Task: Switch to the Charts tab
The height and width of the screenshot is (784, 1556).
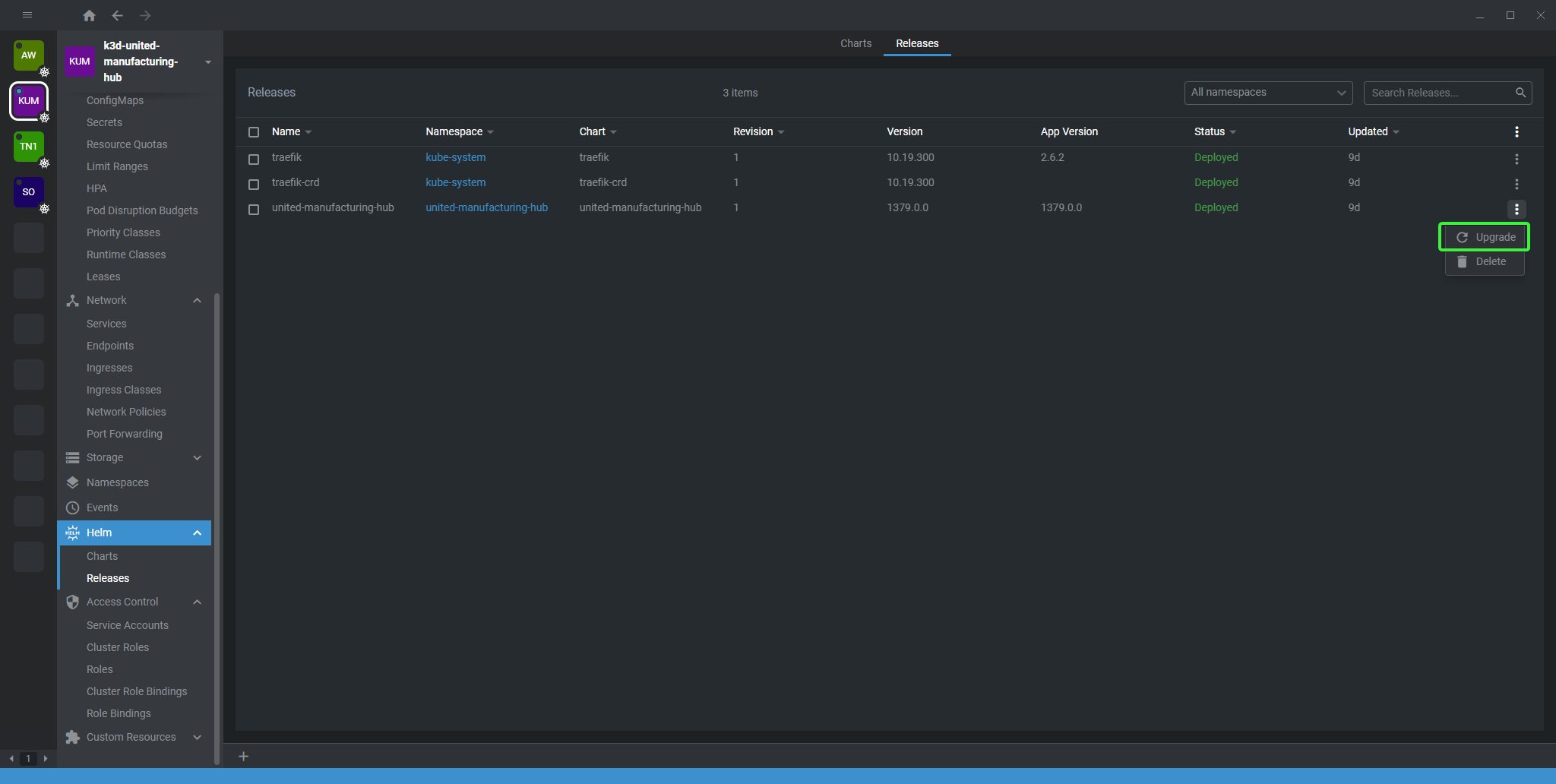Action: click(x=855, y=43)
